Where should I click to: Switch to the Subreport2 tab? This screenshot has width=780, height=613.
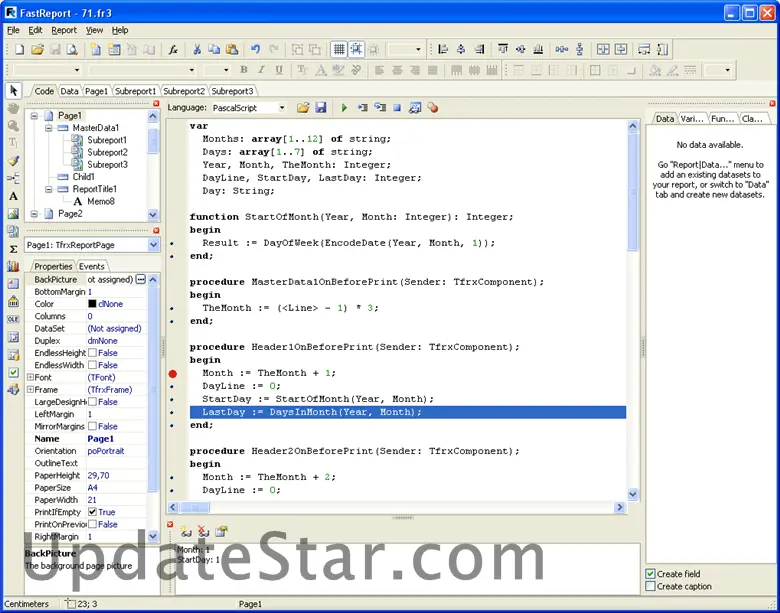(x=184, y=91)
